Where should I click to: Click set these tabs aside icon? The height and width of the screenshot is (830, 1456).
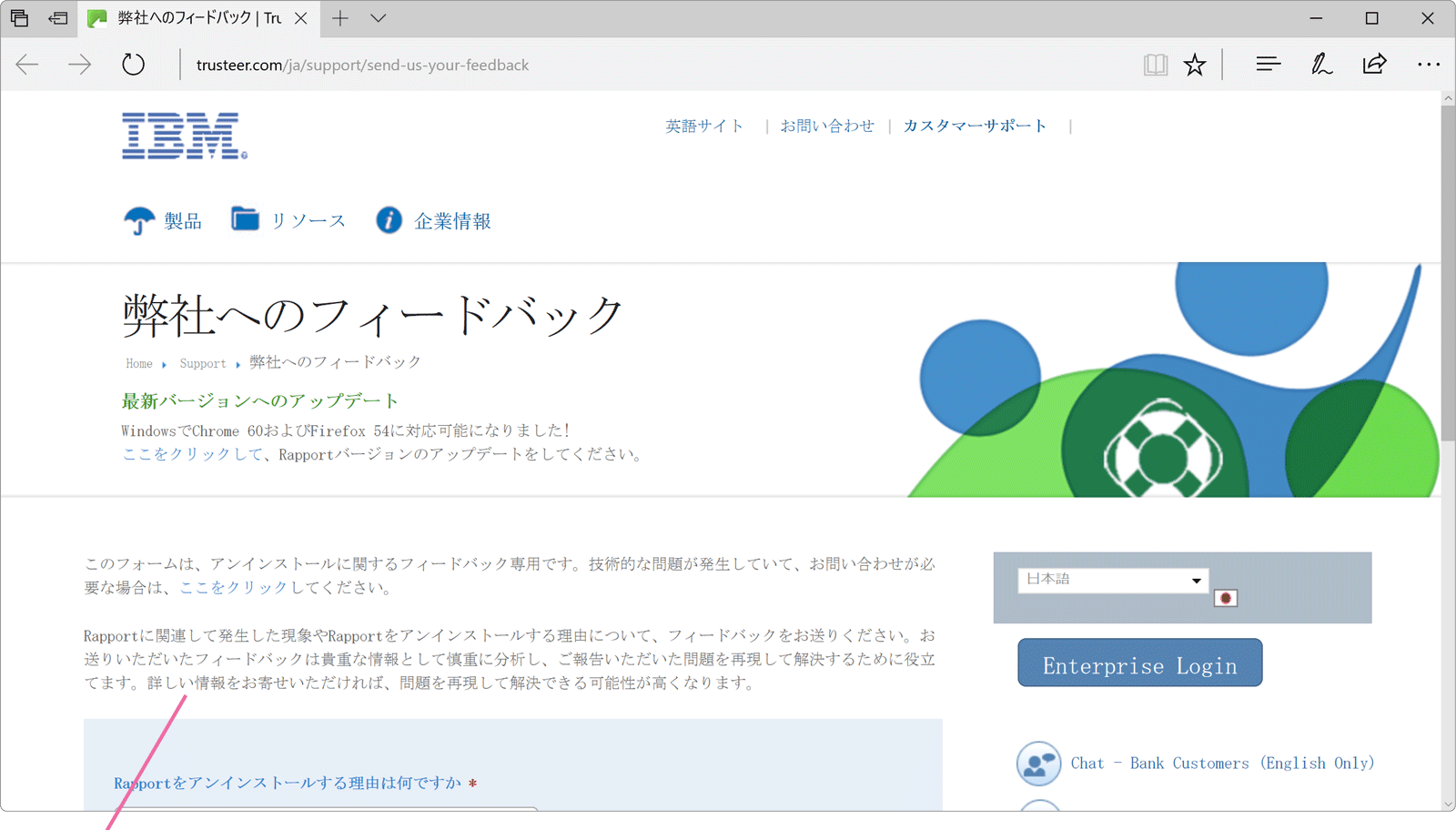tap(58, 18)
